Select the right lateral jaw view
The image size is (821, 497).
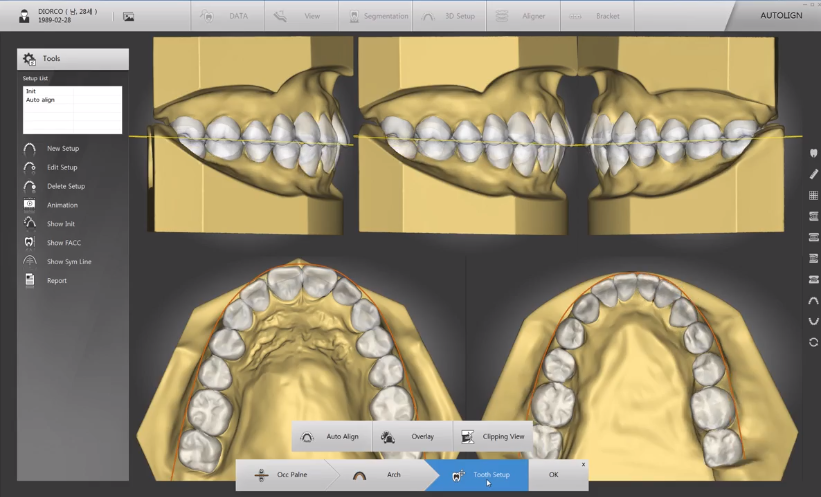250,135
